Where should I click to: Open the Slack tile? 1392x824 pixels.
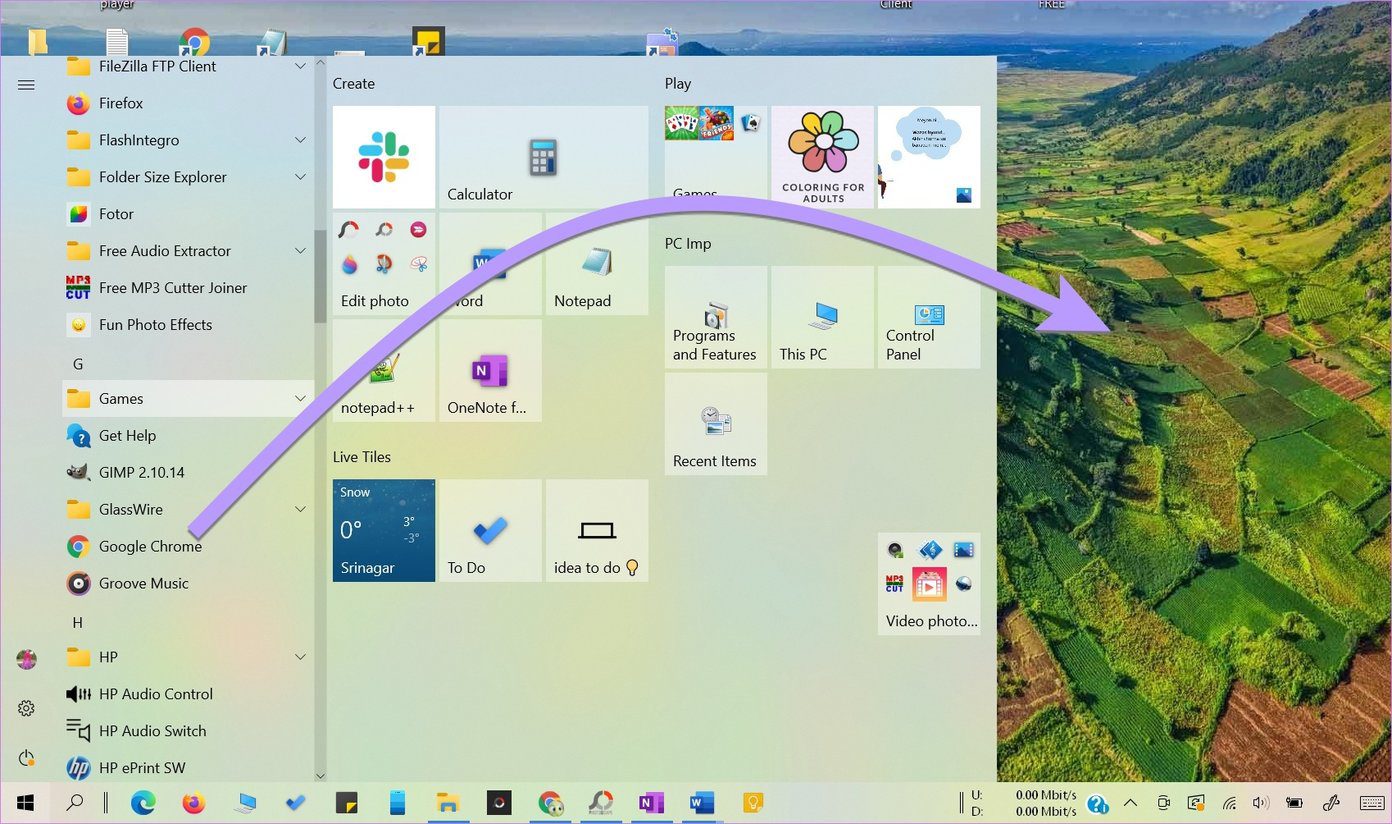pos(384,157)
